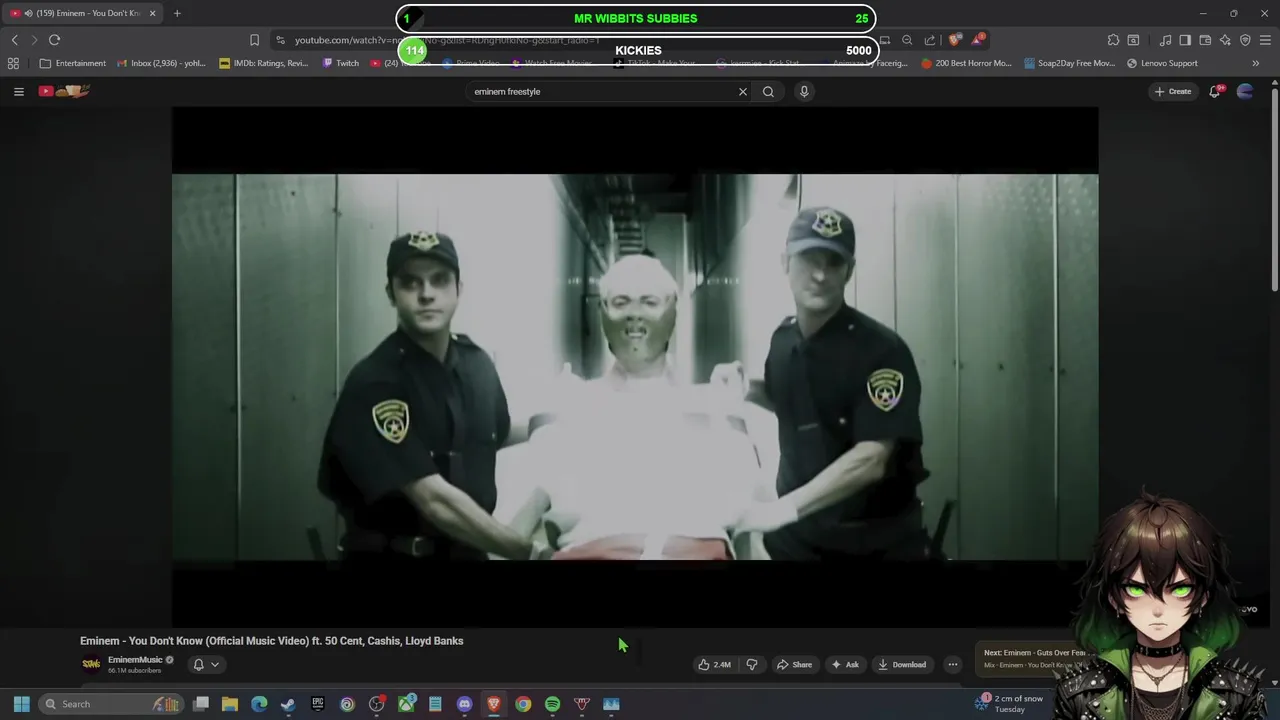Open Discord from the taskbar
This screenshot has height=720, width=1280.
point(464,704)
